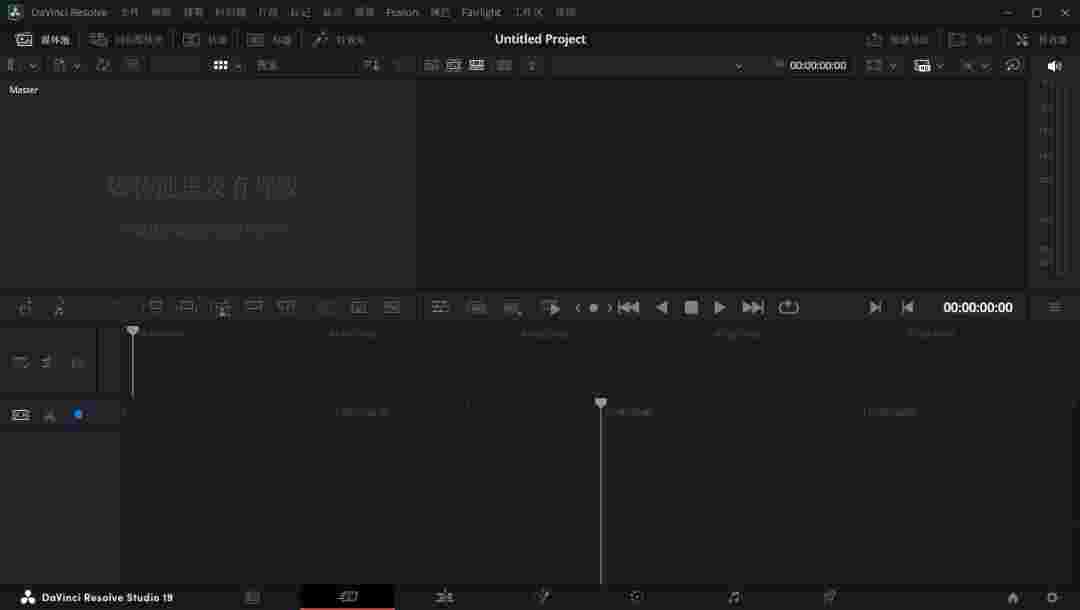Switch to the Edit page icon
The height and width of the screenshot is (610, 1080).
444,597
